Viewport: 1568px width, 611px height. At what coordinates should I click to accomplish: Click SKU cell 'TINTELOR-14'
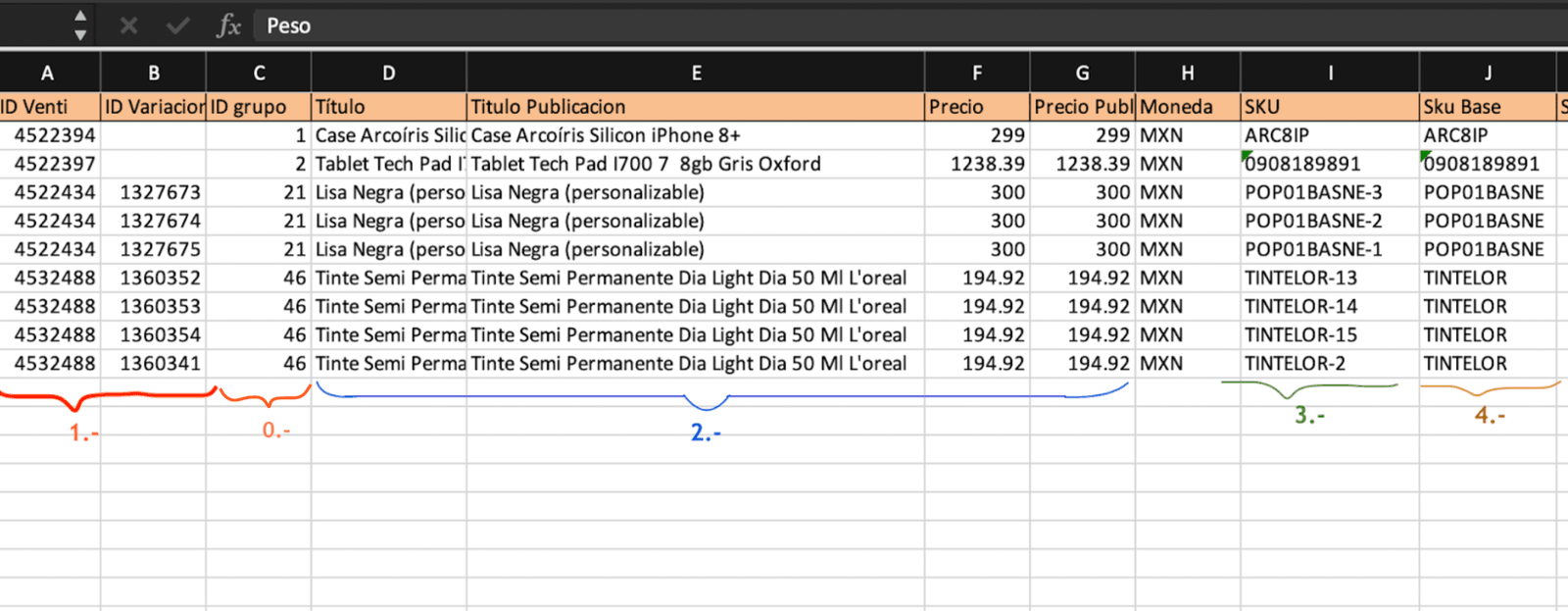tap(1330, 306)
